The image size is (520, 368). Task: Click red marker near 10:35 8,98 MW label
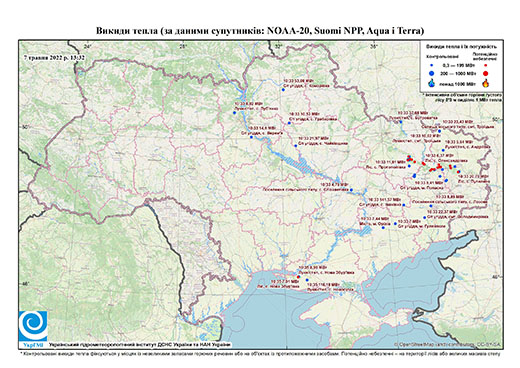click(x=298, y=277)
